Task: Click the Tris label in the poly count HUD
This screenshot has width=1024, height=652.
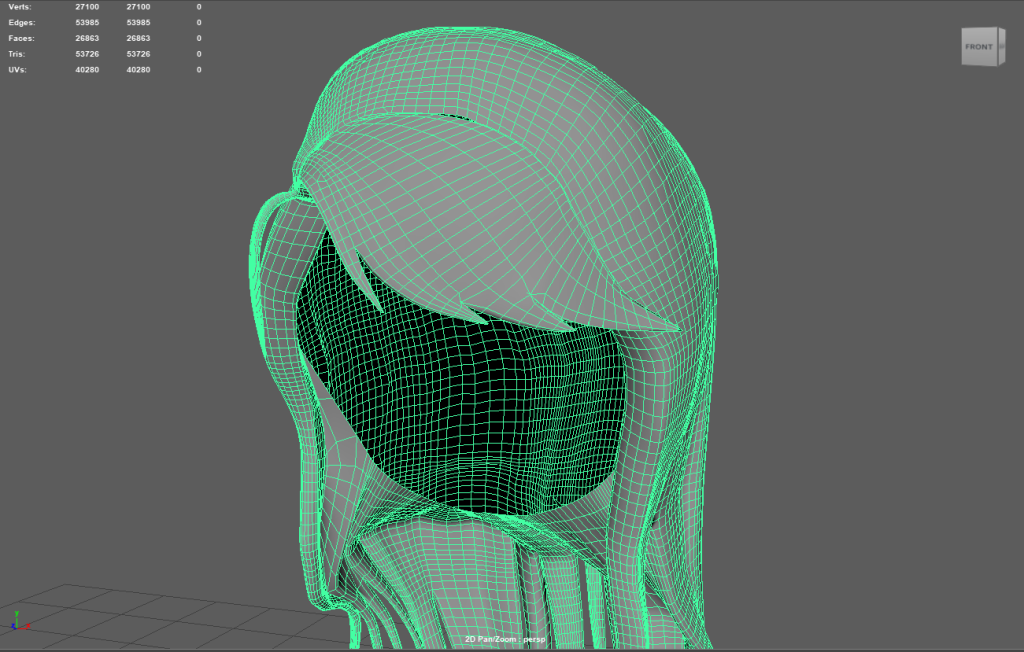Action: 19,54
